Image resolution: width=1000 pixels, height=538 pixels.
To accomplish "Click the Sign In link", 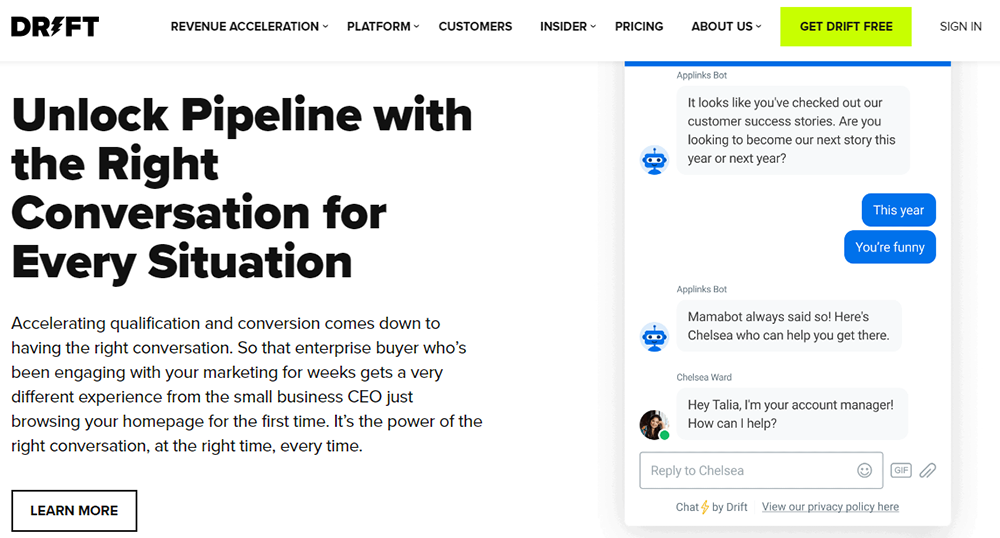I will pos(960,27).
